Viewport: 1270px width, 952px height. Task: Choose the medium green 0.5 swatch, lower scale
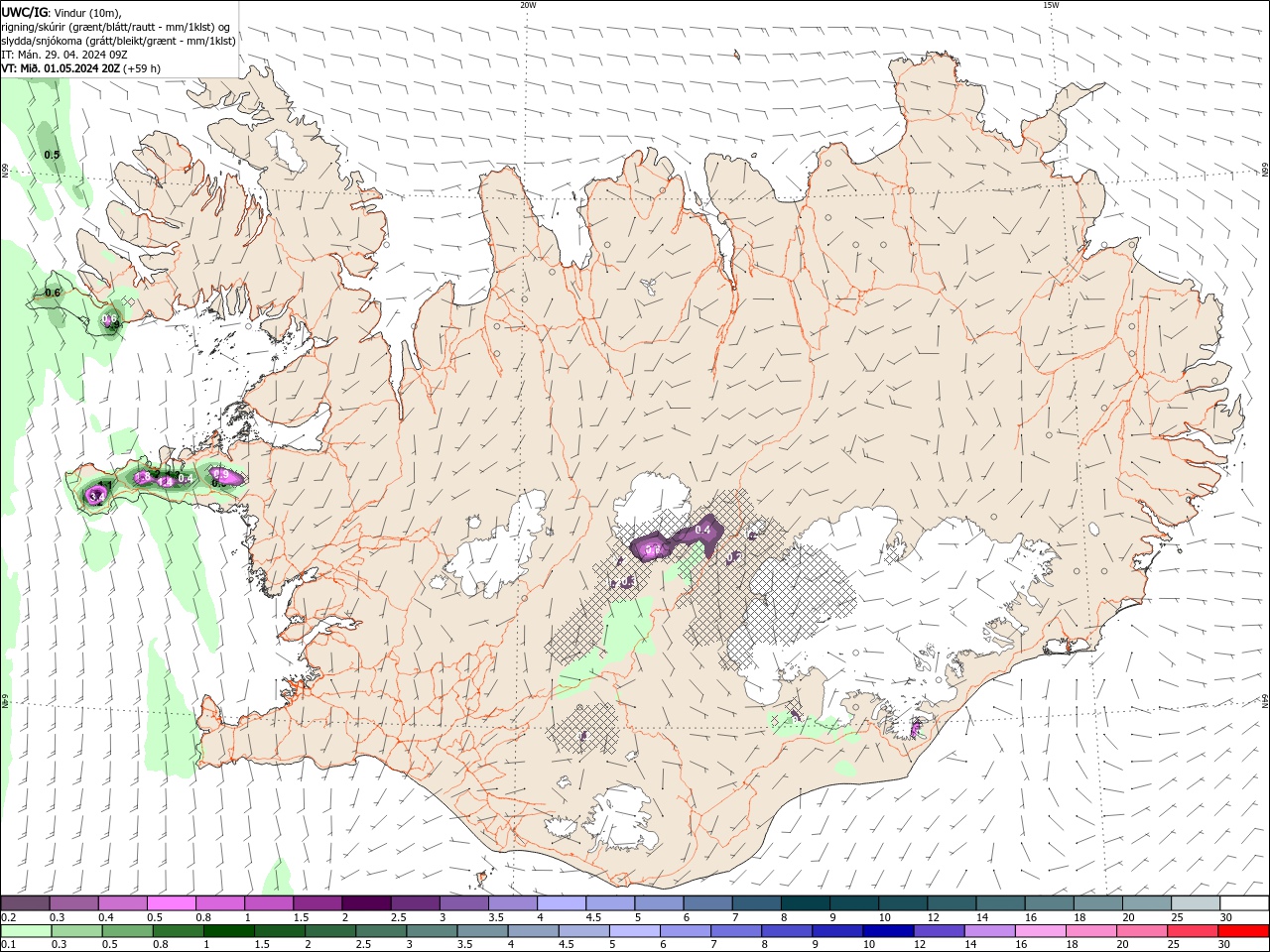[128, 931]
